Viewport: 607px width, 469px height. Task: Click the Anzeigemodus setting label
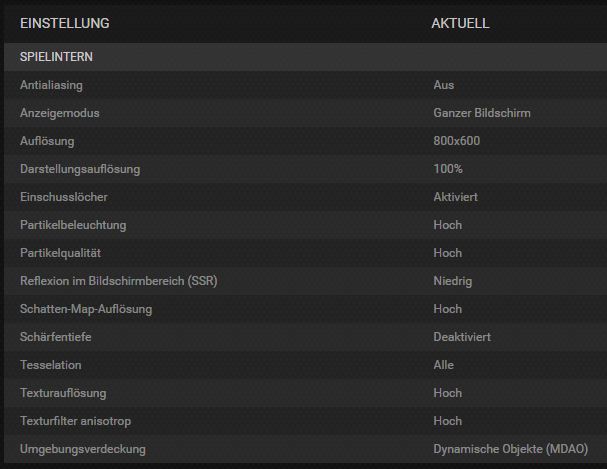coord(60,113)
